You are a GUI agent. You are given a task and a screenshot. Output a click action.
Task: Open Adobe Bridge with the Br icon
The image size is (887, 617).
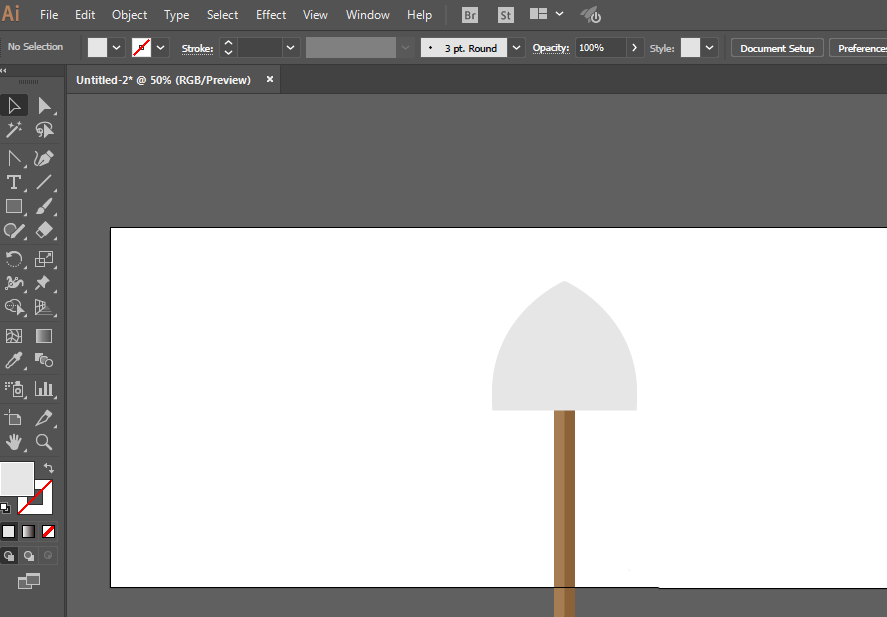[x=470, y=15]
